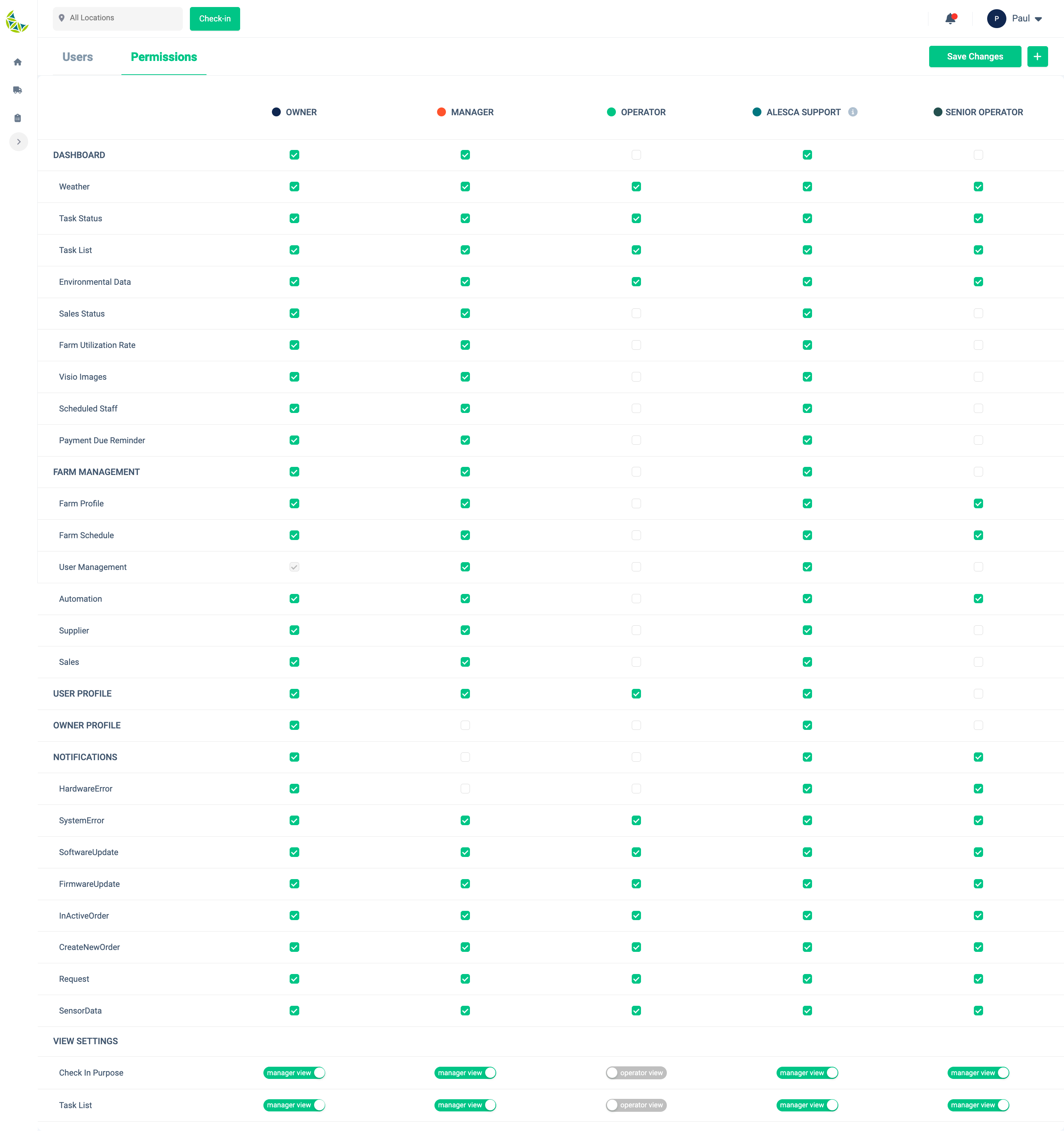Uncheck Automation for Senior Operator
The image size is (1064, 1131).
[978, 598]
